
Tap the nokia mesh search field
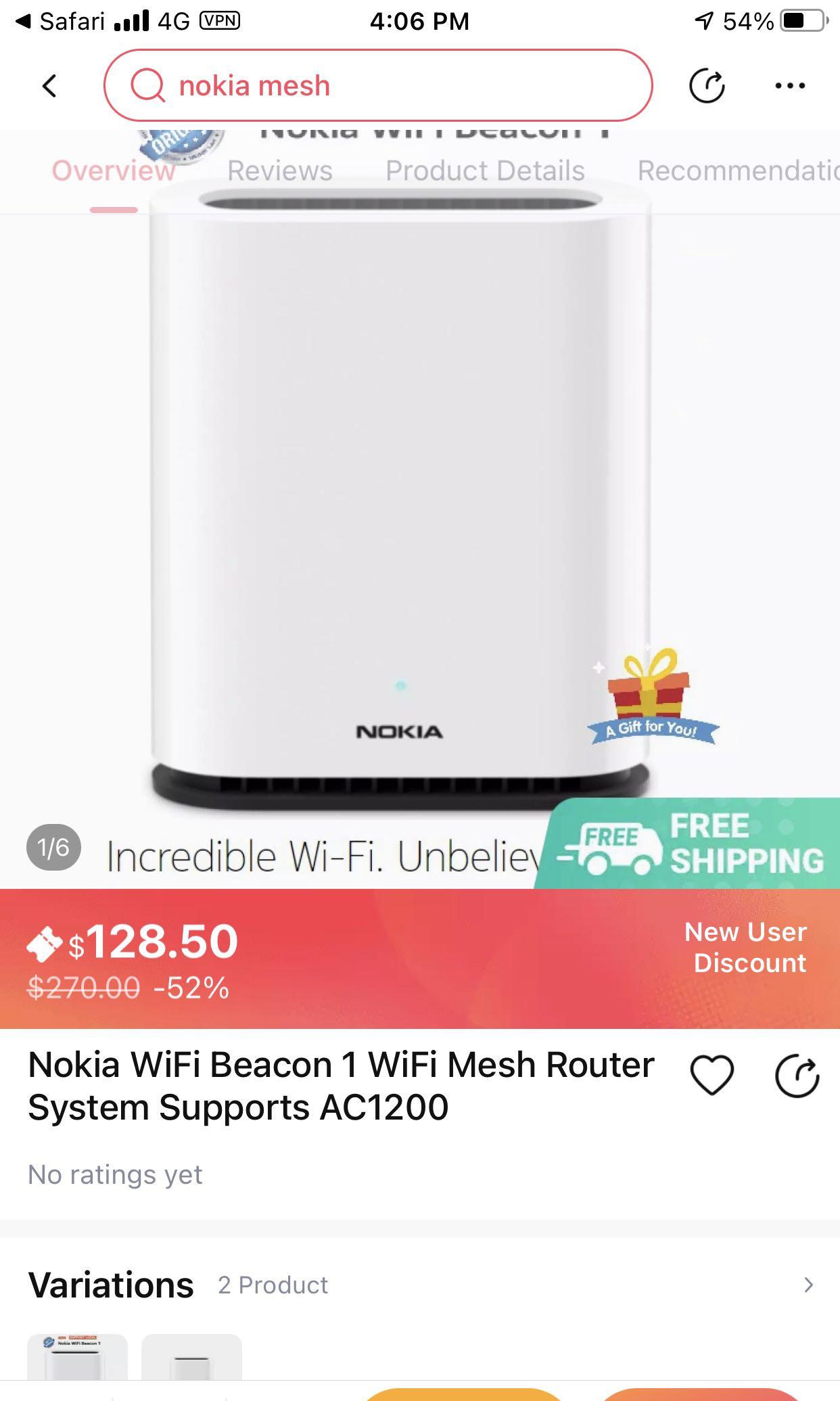tap(378, 85)
